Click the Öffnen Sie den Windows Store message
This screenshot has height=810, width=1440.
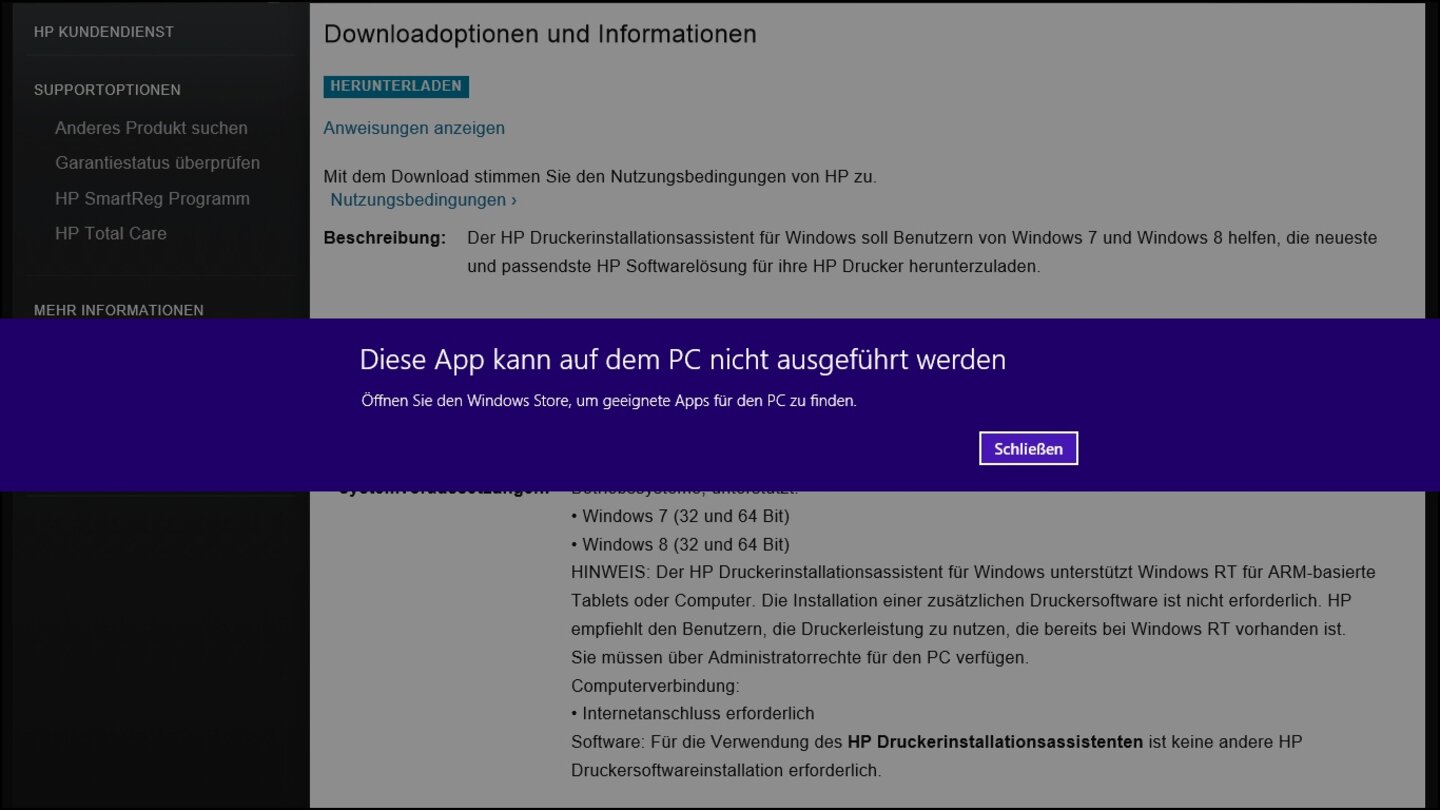[609, 401]
